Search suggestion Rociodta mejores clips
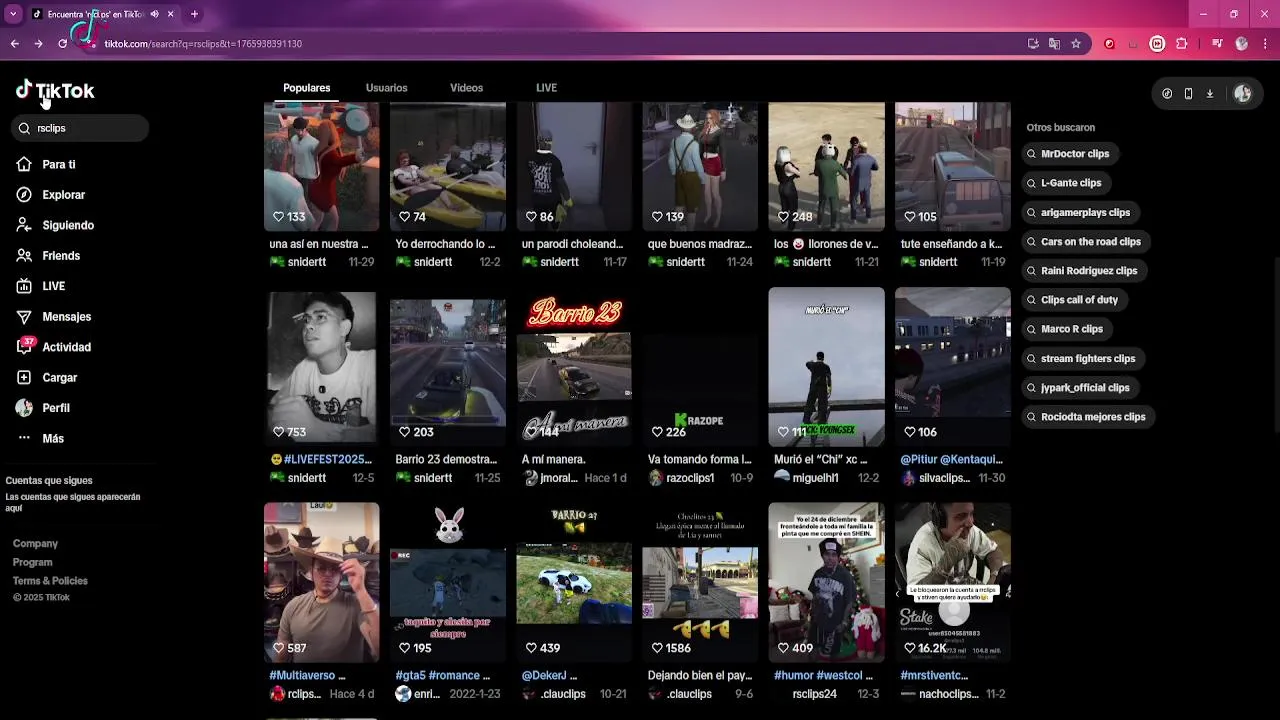The height and width of the screenshot is (720, 1280). [x=1086, y=417]
